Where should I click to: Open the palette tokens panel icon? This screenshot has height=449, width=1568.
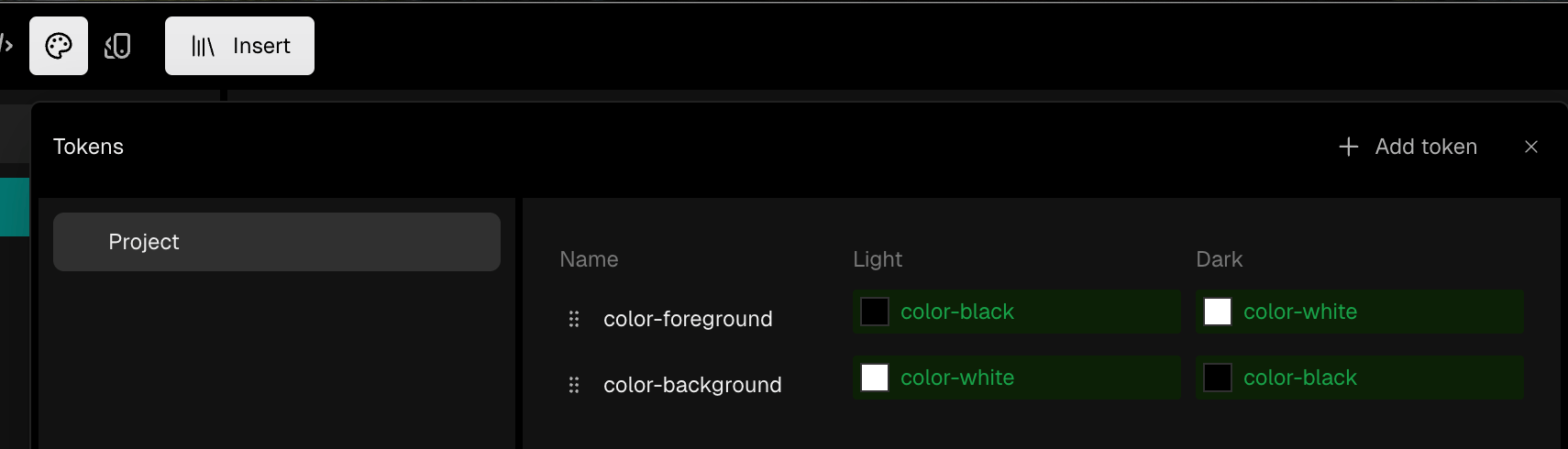59,46
